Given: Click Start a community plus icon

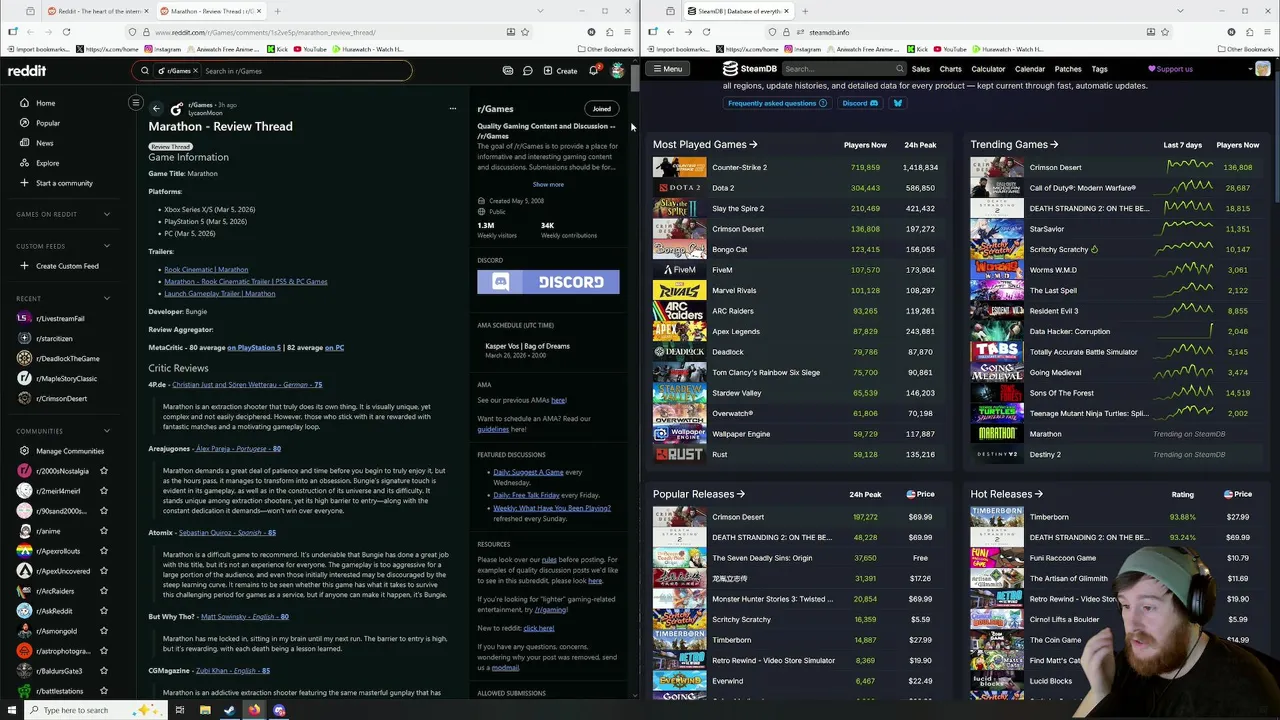Looking at the screenshot, I should click(24, 183).
